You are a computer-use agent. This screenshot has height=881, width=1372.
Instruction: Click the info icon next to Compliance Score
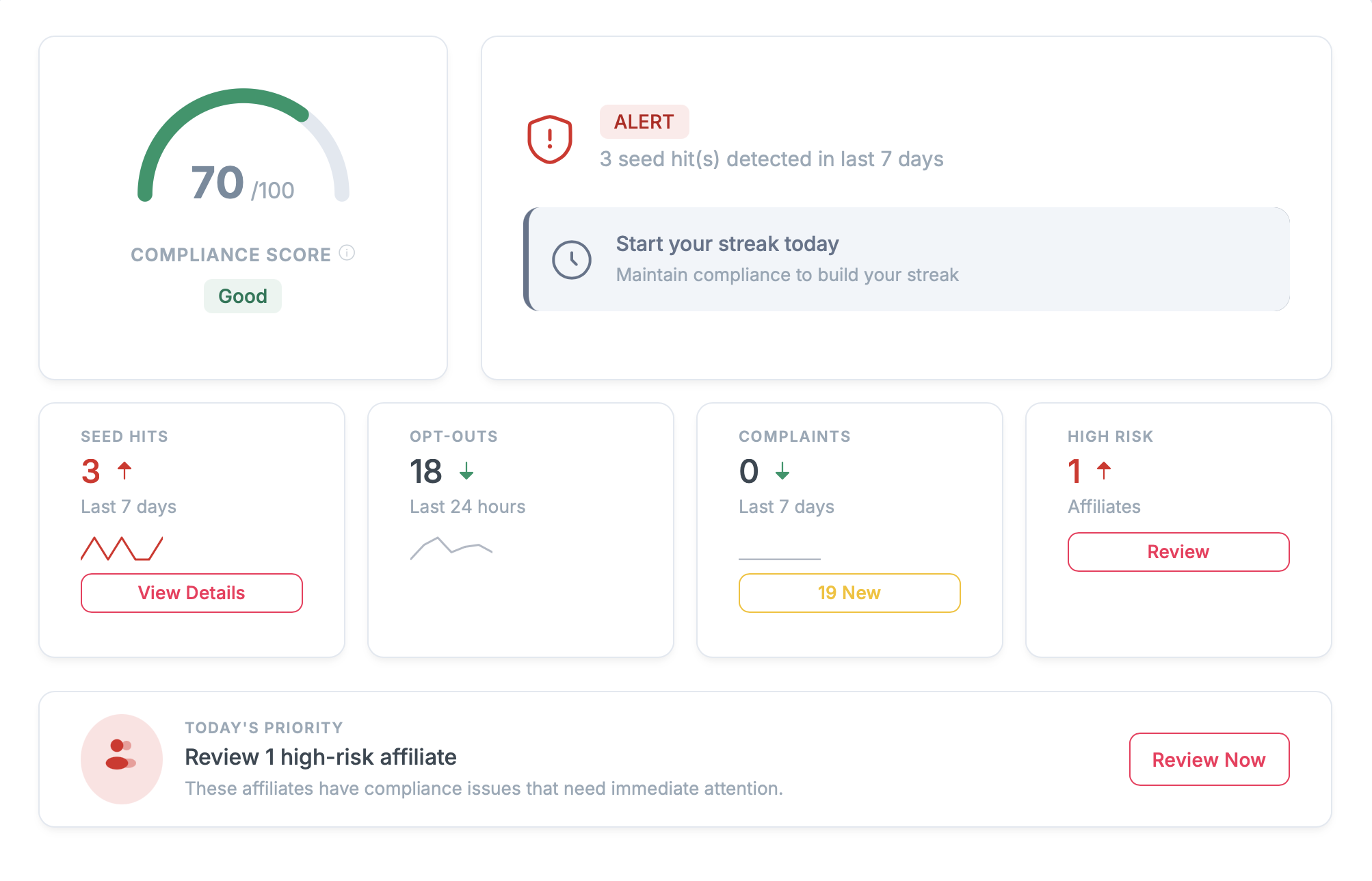(x=347, y=252)
